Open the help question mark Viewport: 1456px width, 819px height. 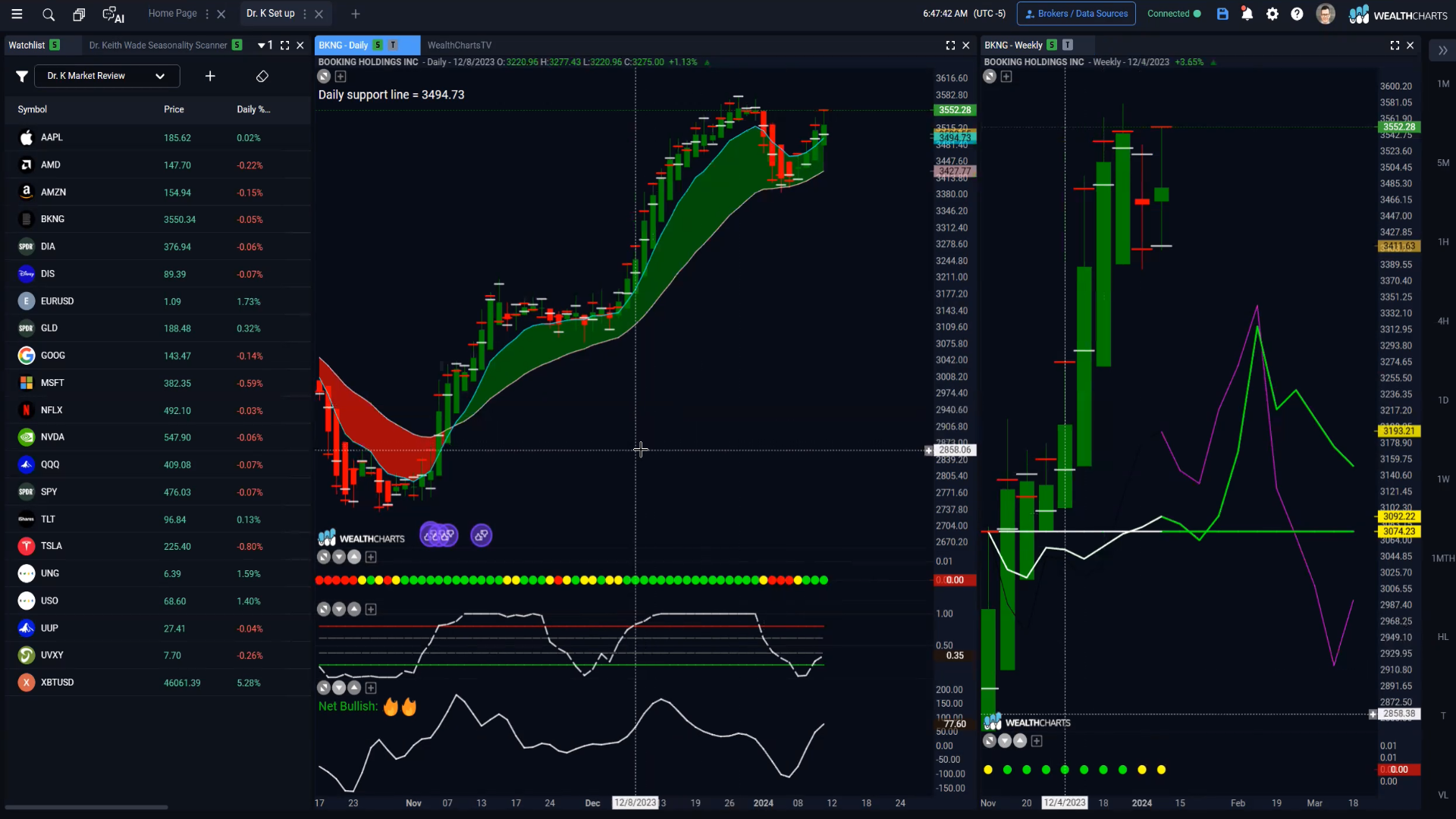1298,14
